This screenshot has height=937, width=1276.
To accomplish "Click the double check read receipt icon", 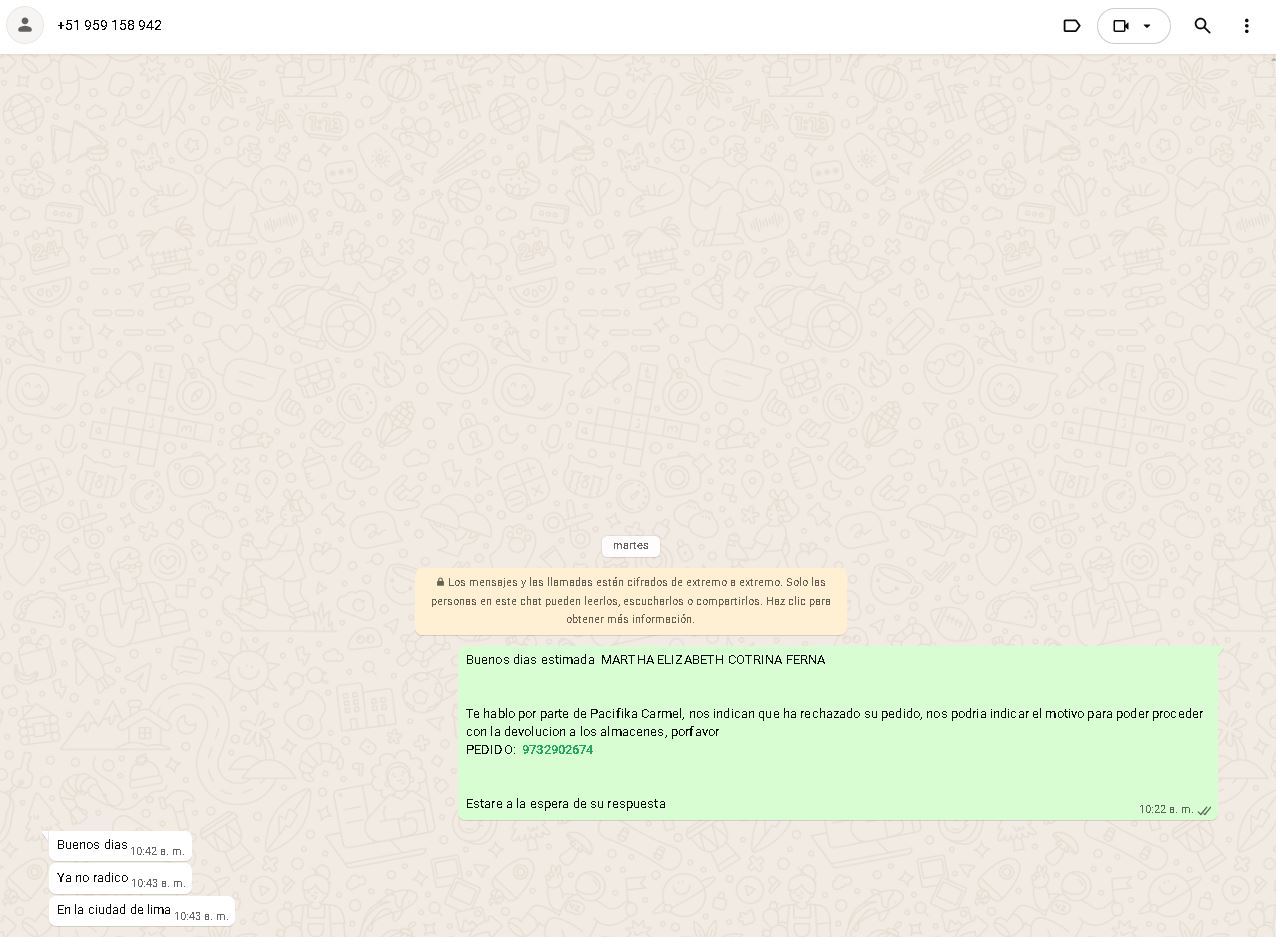I will pyautogui.click(x=1205, y=810).
